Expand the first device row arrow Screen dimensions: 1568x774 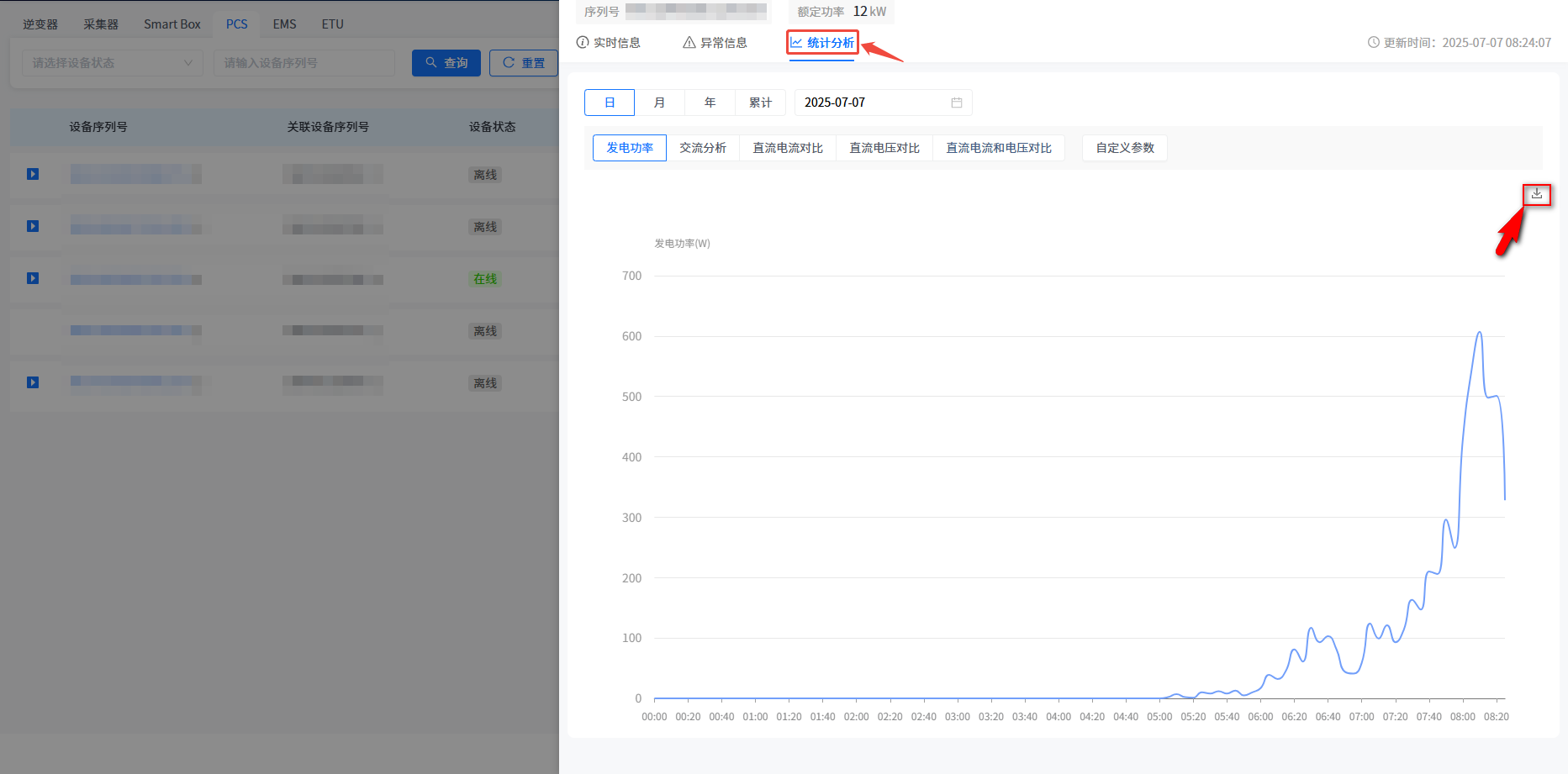pos(33,174)
